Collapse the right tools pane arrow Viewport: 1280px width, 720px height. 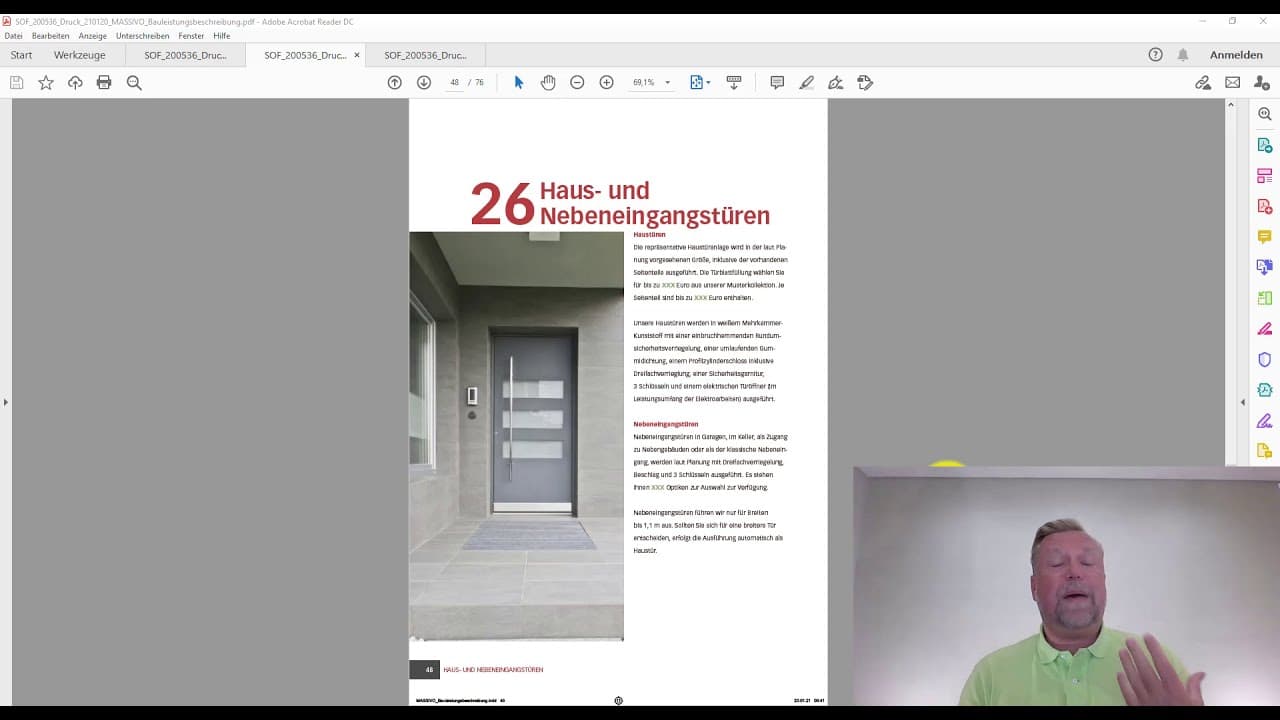(x=1243, y=402)
